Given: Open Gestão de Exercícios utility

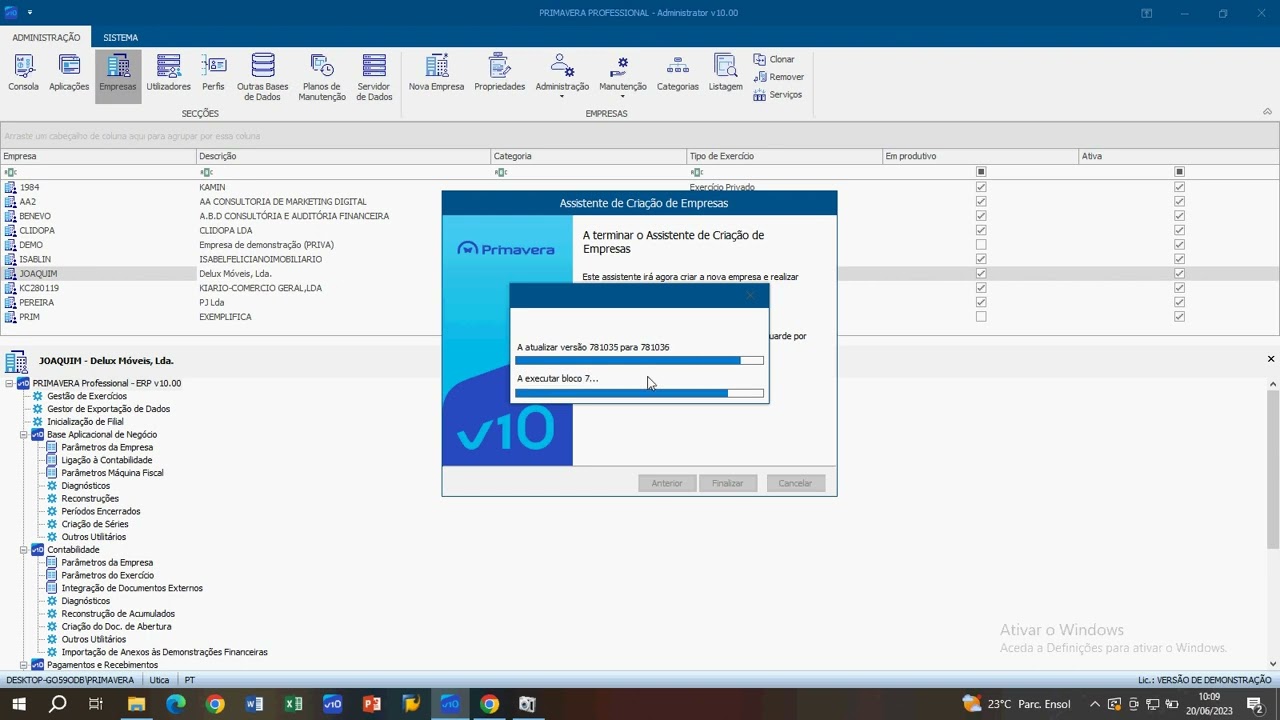Looking at the screenshot, I should click(87, 396).
